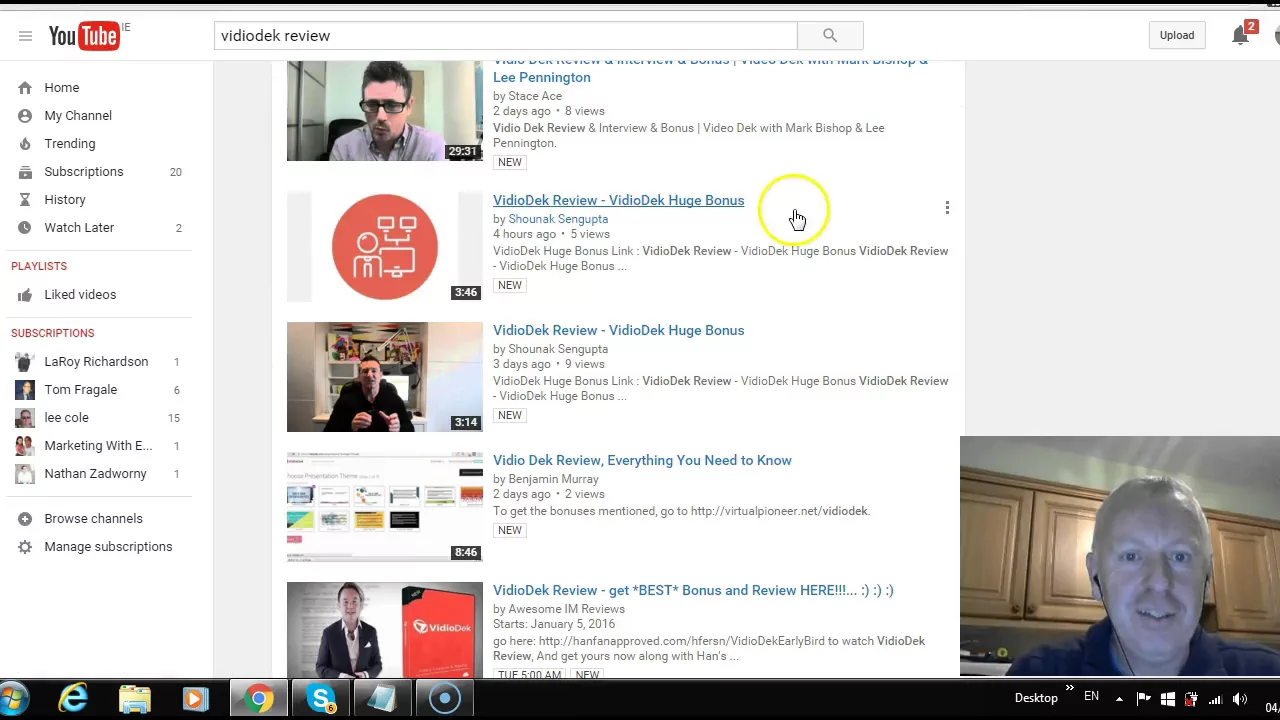Open the 29:31 Stace Ace video thumbnail
Viewport: 1280px width, 720px height.
point(385,110)
